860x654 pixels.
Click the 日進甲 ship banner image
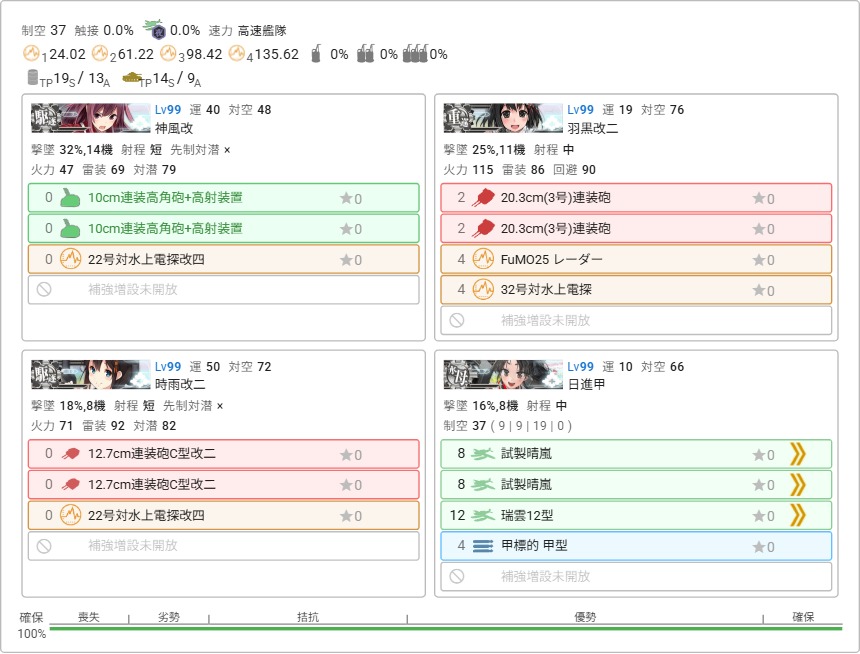[502, 374]
